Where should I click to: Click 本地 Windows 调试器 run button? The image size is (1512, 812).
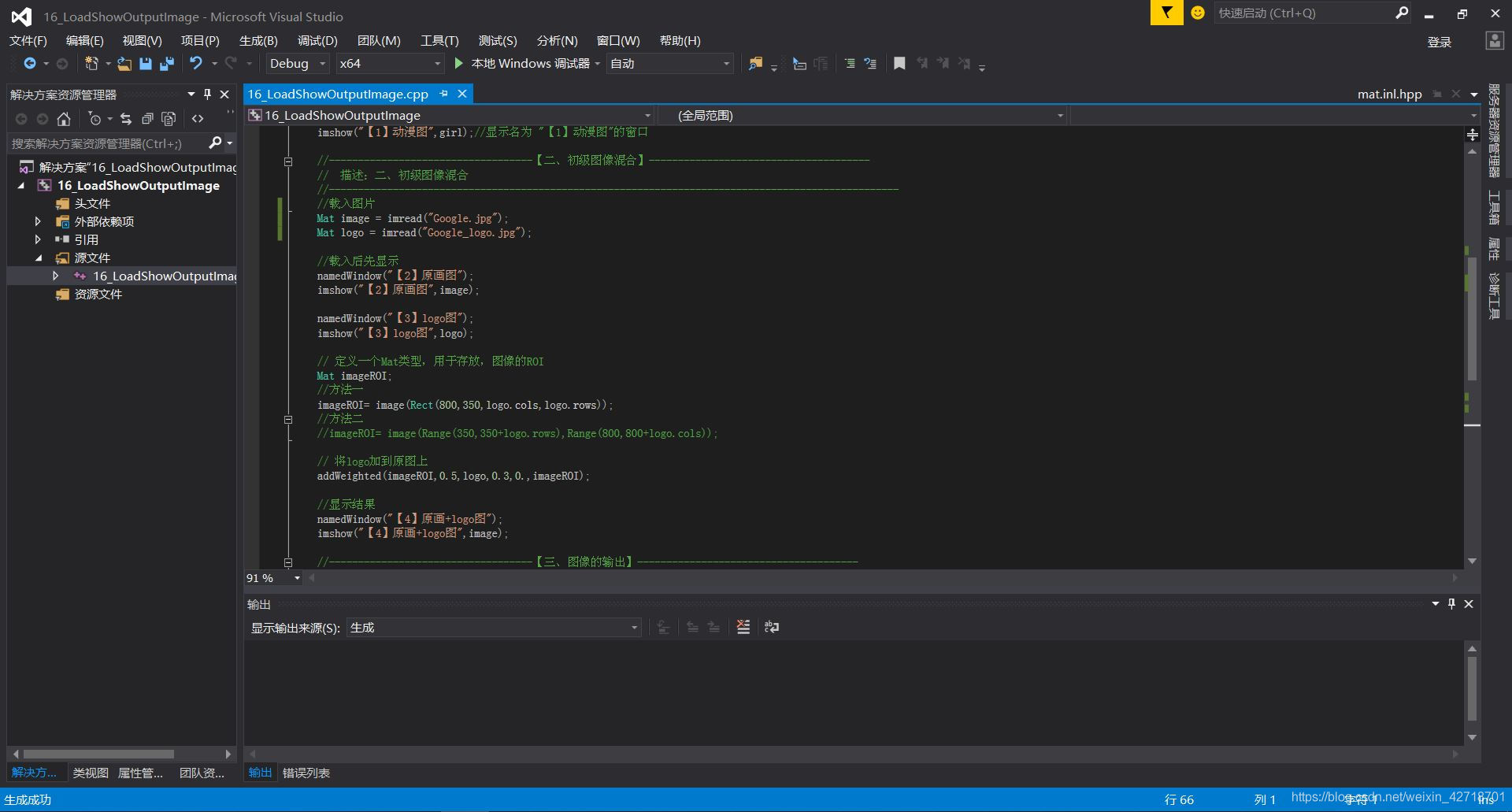[530, 64]
